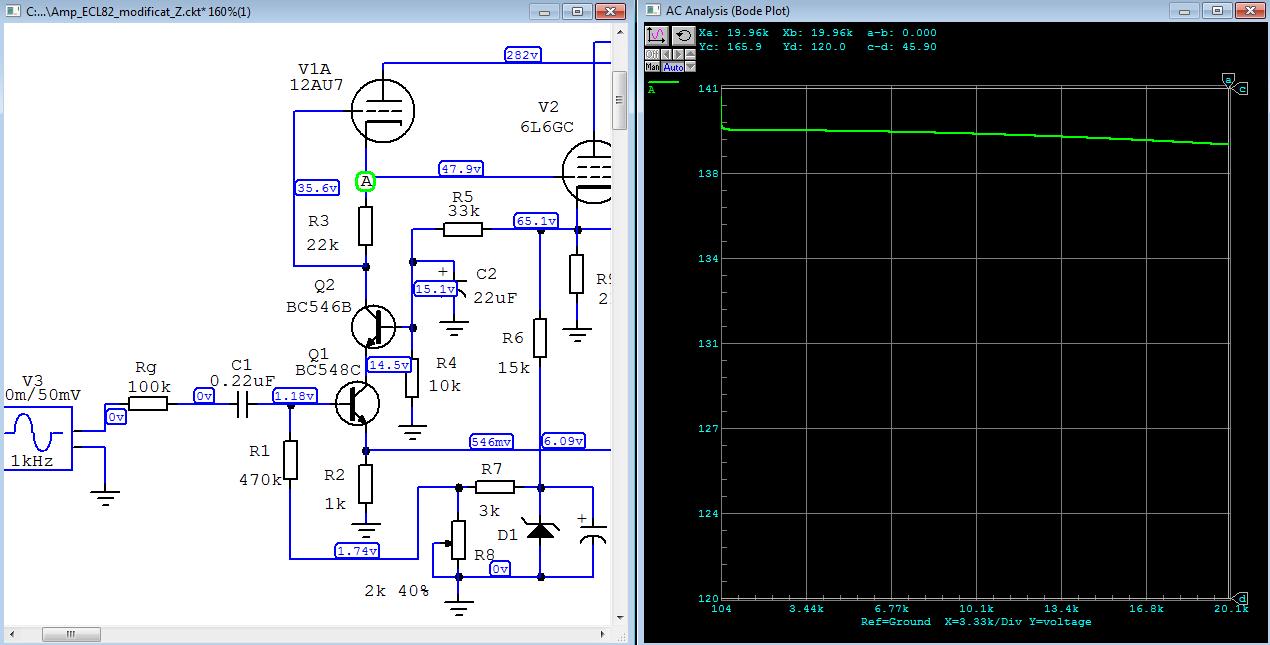Click probe A marker in the schematic
The width and height of the screenshot is (1270, 645).
point(366,182)
